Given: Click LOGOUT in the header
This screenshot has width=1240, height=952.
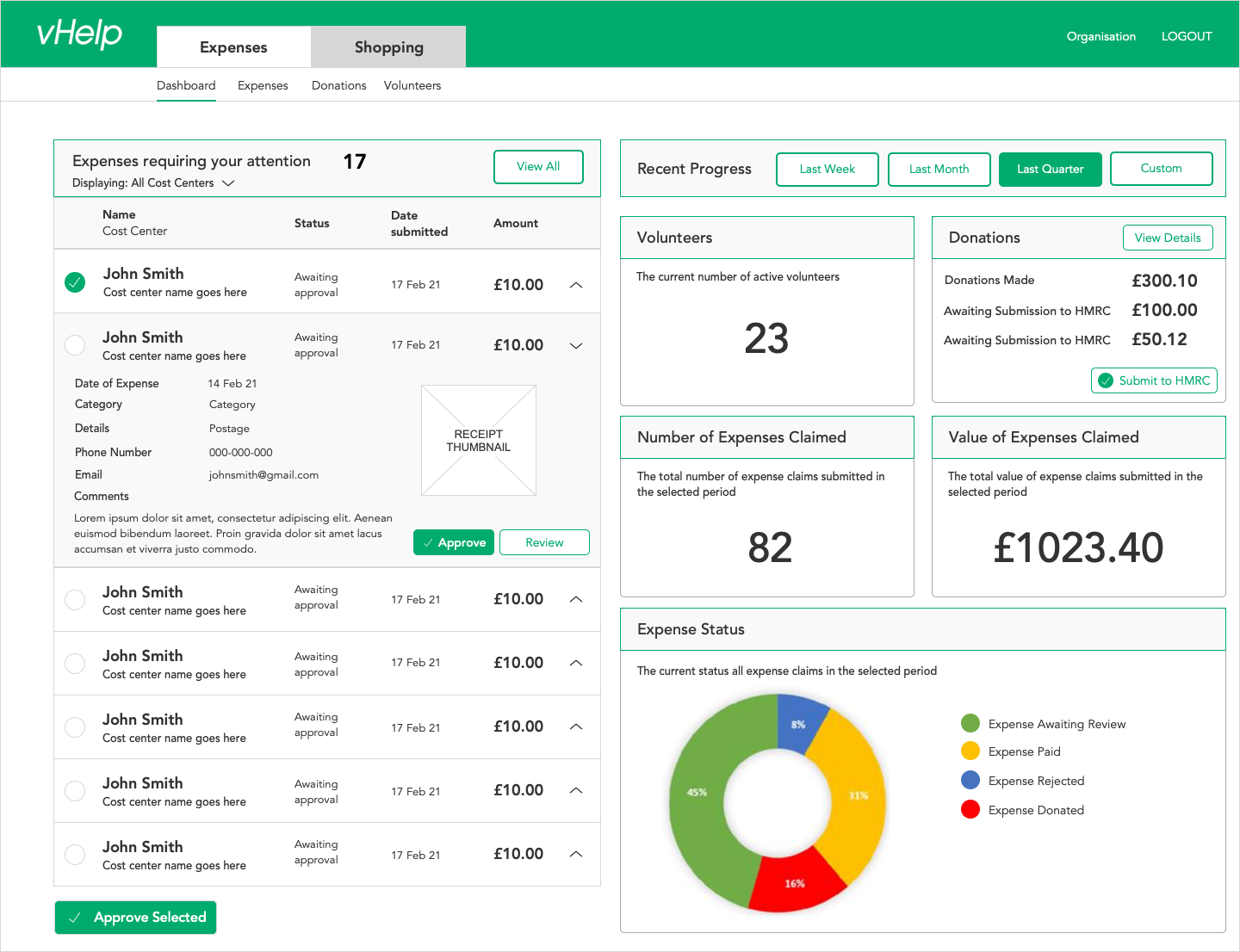Looking at the screenshot, I should [1187, 36].
